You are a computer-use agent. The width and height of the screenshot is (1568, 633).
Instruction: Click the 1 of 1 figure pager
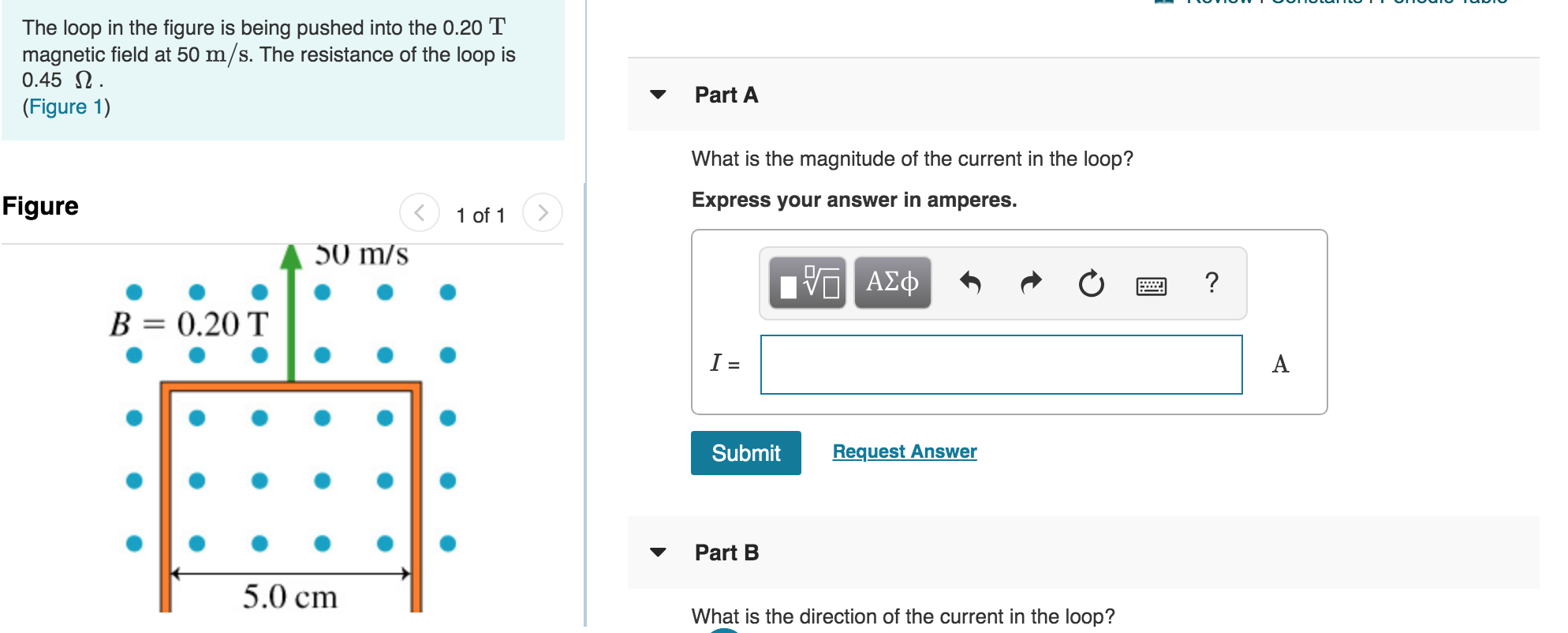(x=480, y=214)
